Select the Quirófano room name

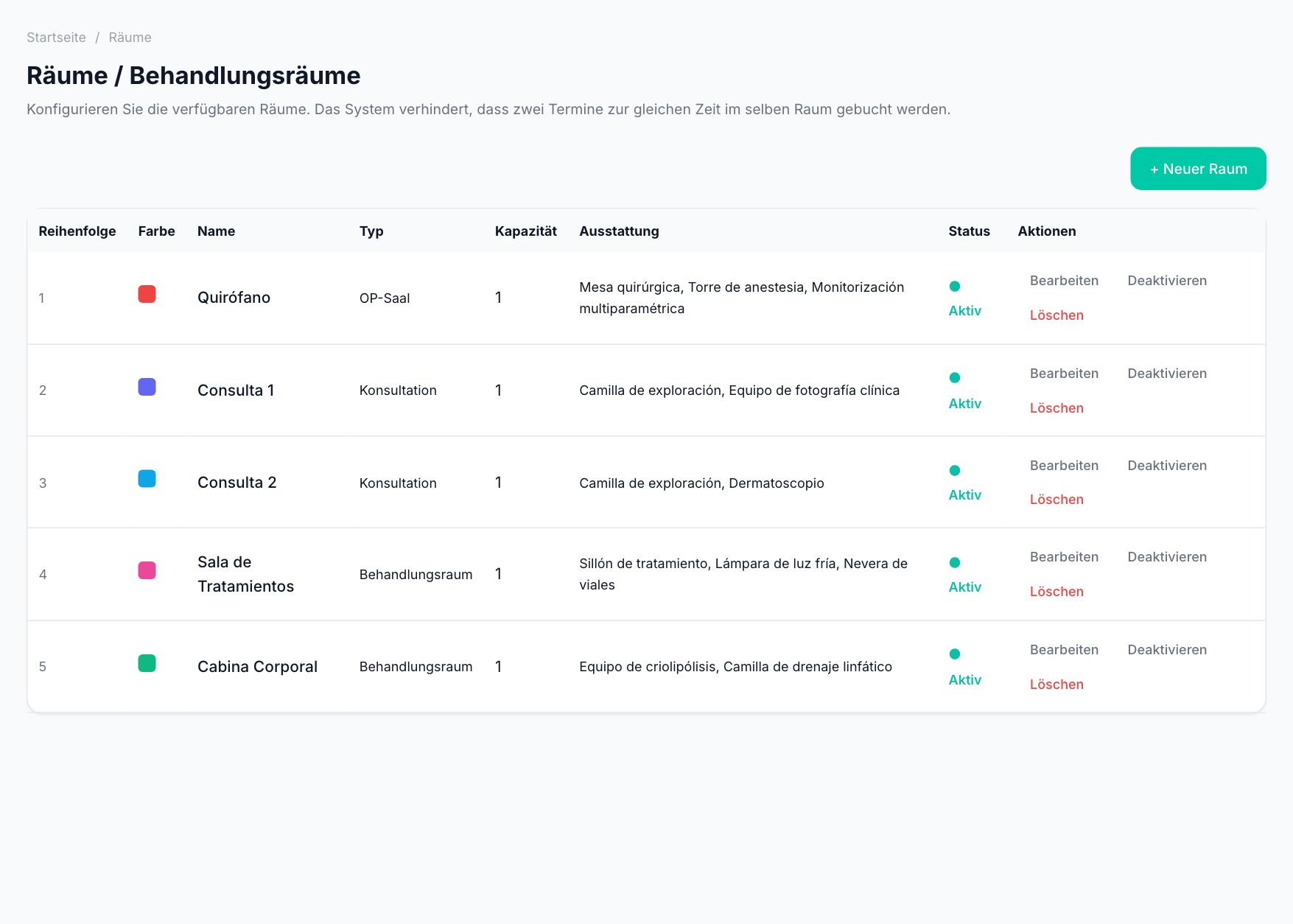tap(234, 298)
